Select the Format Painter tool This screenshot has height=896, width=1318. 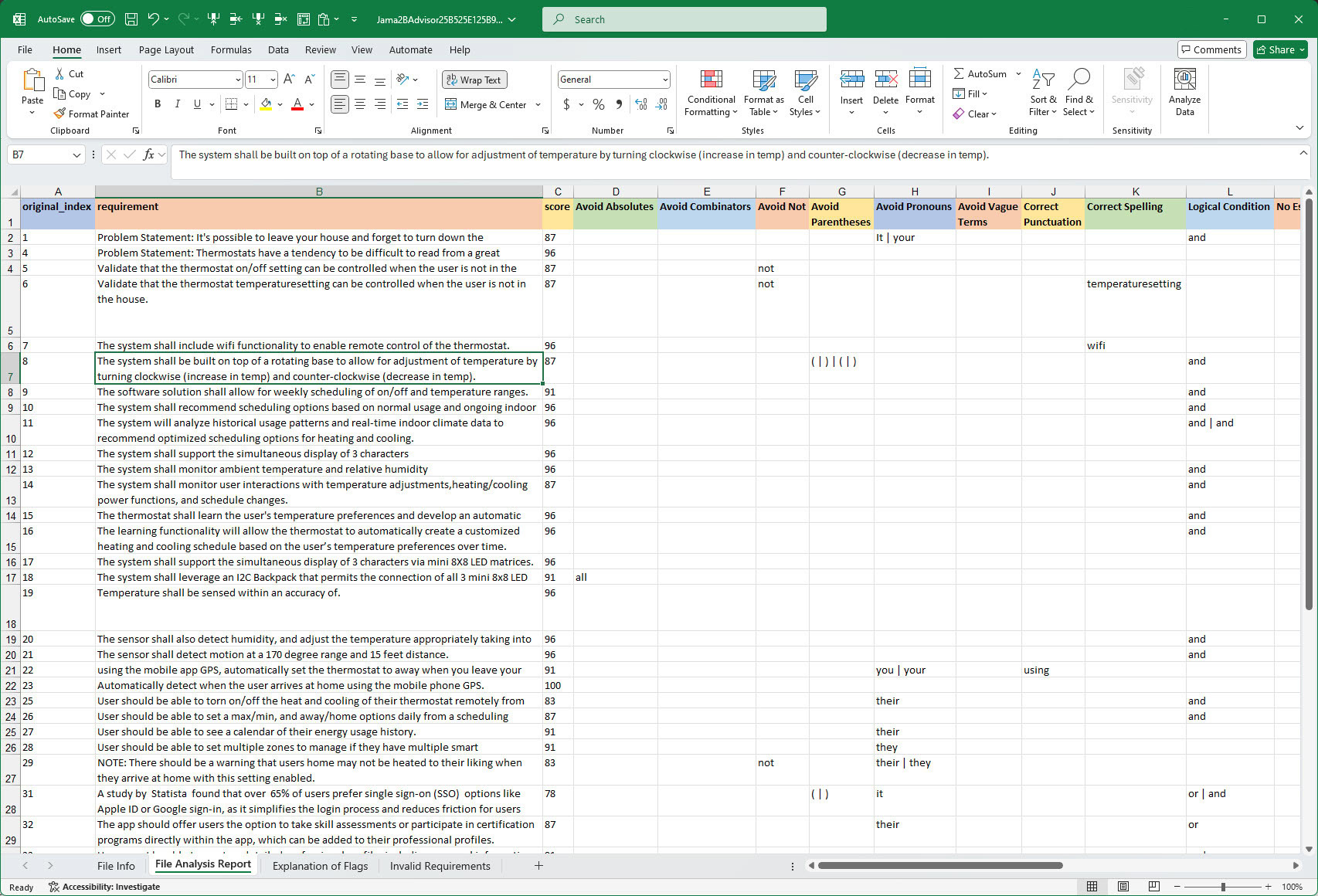click(x=91, y=114)
